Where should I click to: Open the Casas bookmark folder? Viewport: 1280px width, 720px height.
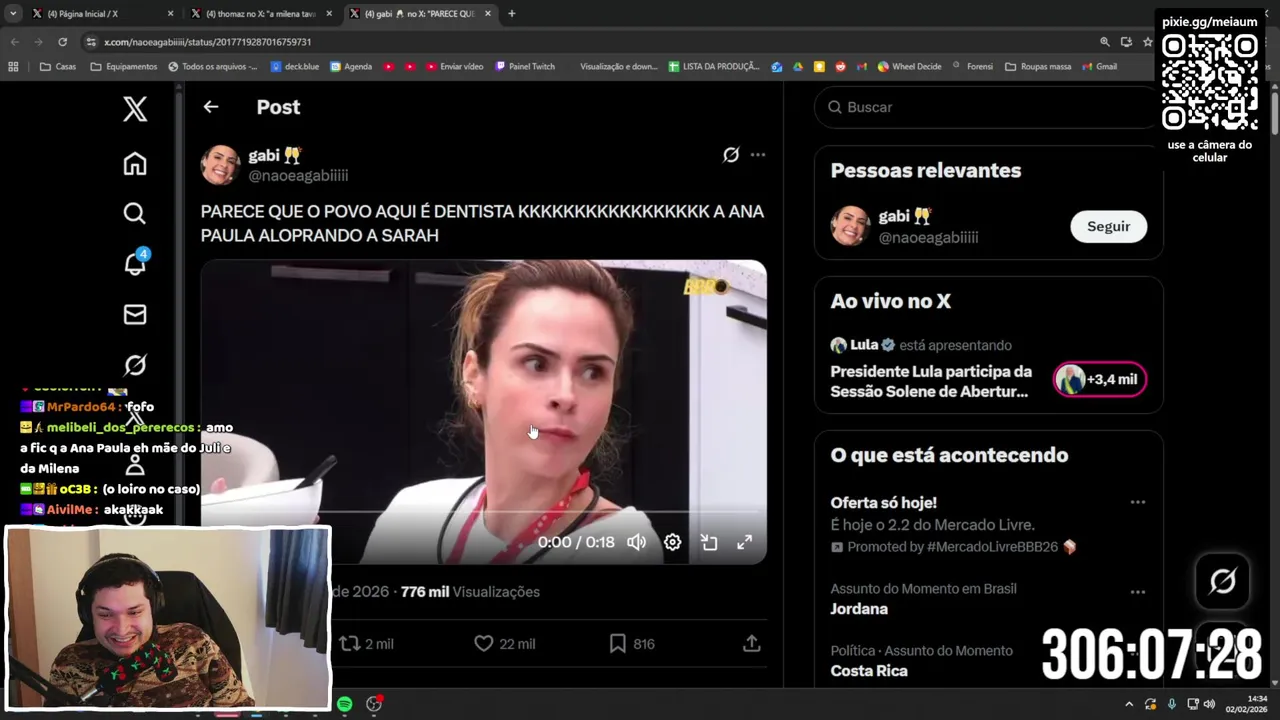58,67
